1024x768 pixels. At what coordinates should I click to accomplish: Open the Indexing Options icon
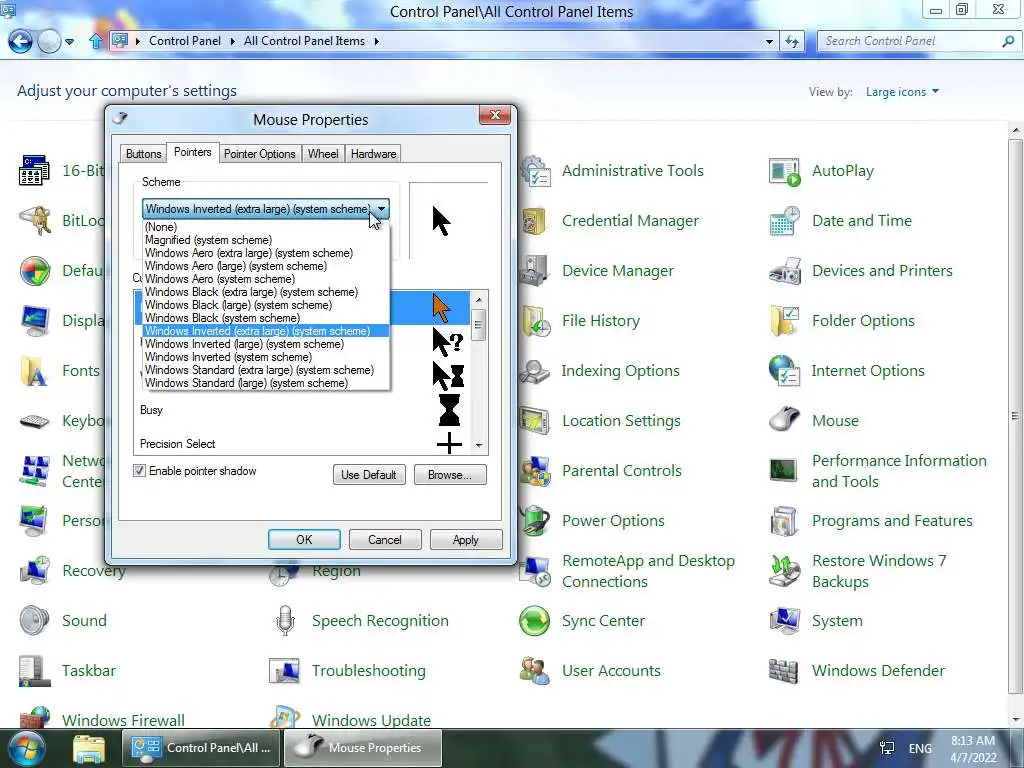[x=537, y=371]
